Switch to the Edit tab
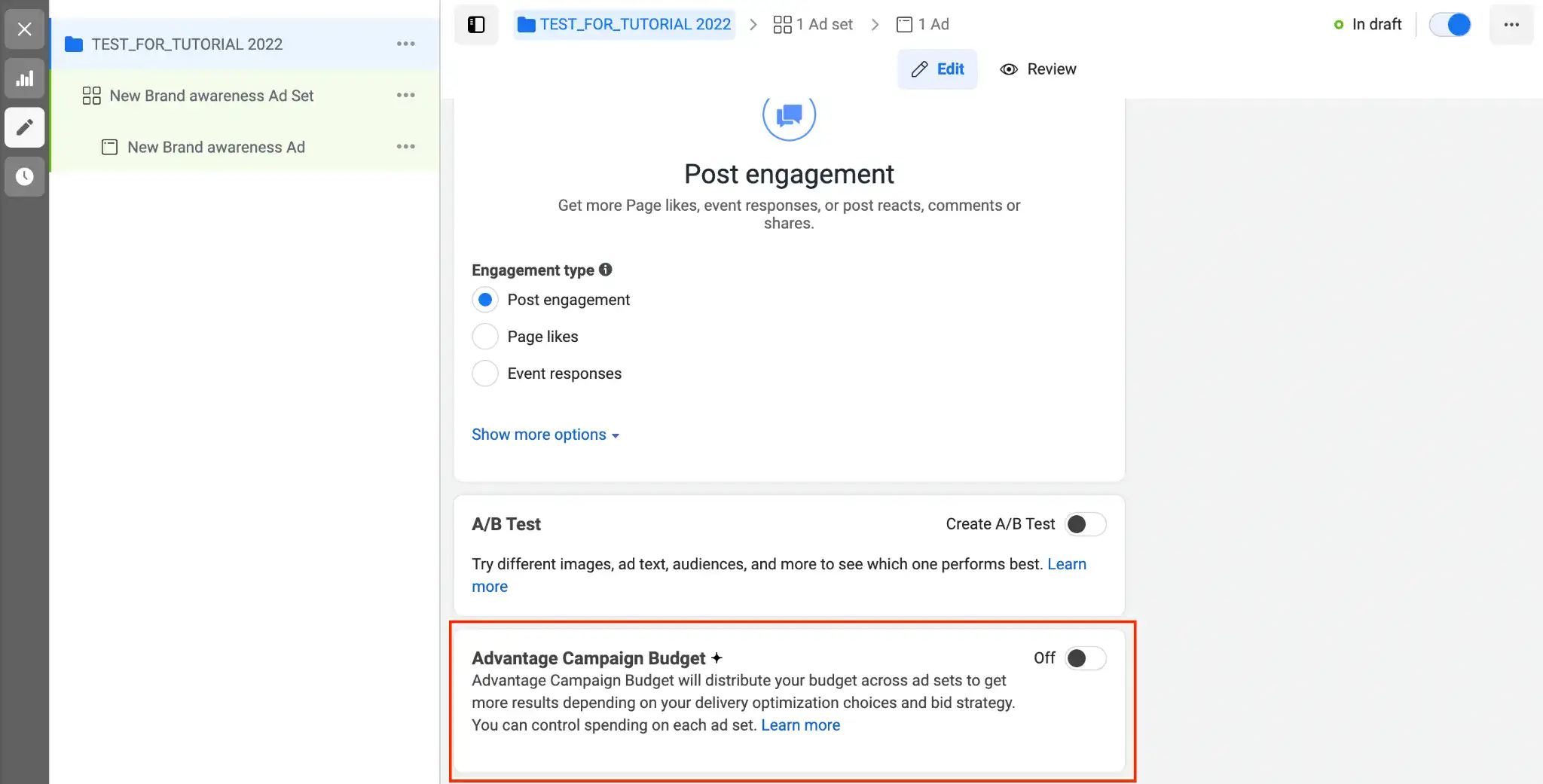This screenshot has height=784, width=1543. coord(937,69)
